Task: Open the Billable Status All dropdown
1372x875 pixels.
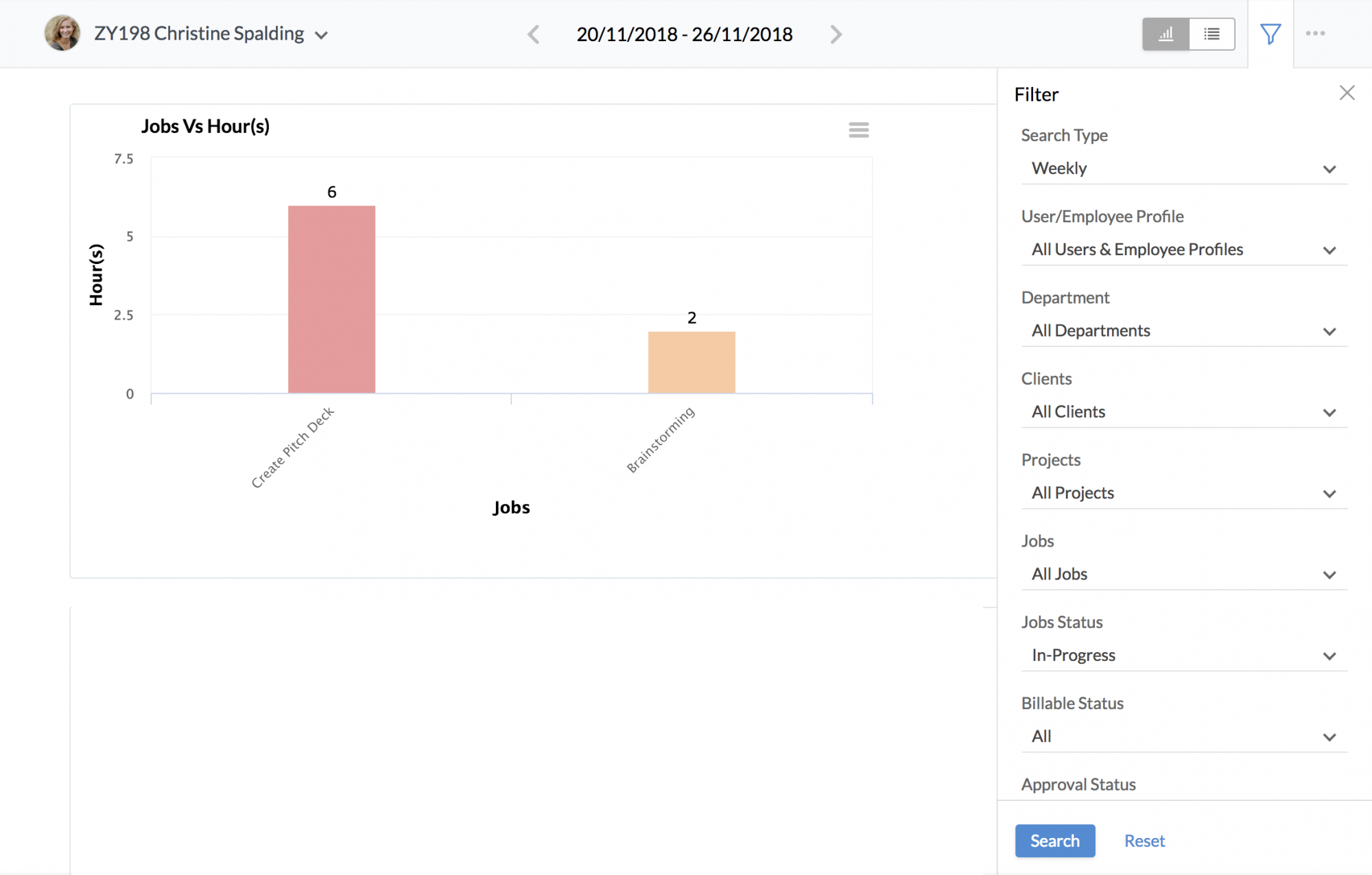Action: (x=1184, y=736)
